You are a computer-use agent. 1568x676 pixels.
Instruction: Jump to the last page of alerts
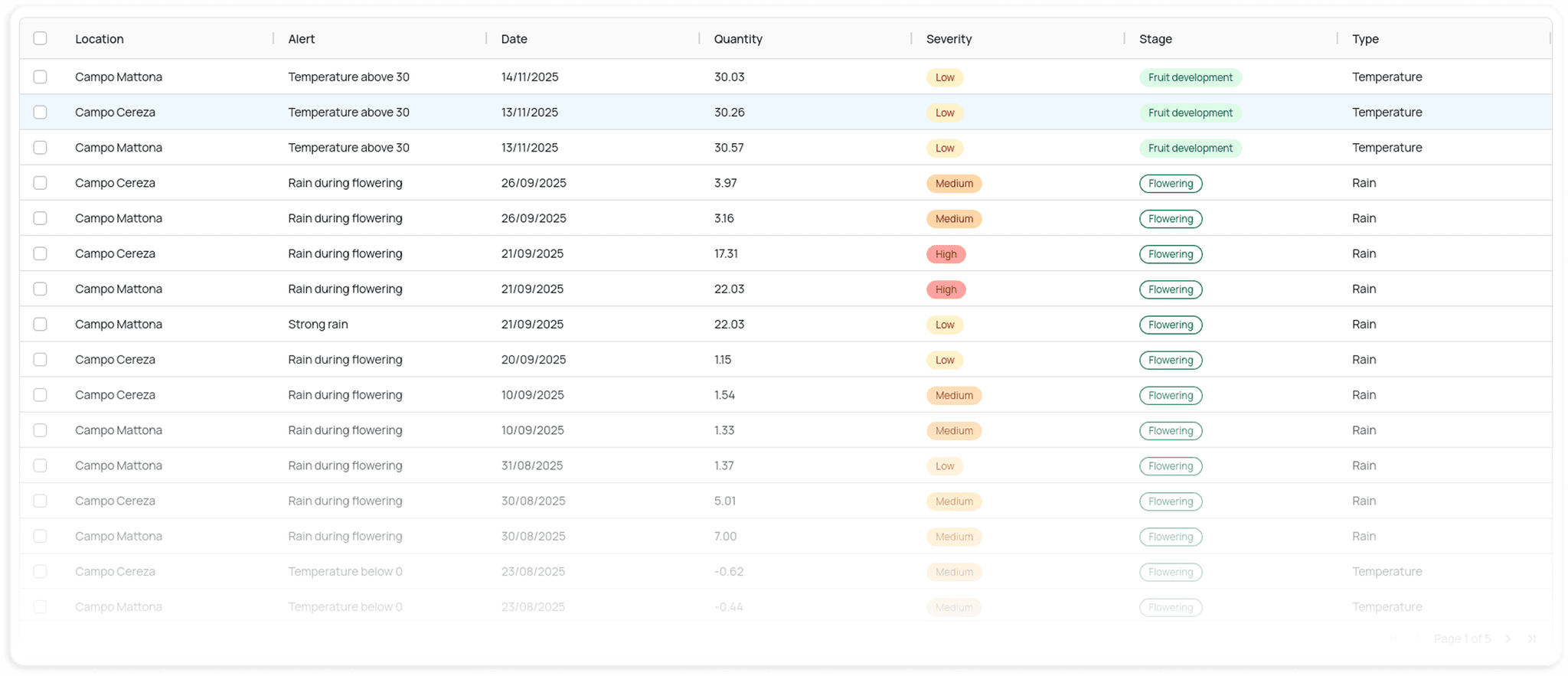1531,638
